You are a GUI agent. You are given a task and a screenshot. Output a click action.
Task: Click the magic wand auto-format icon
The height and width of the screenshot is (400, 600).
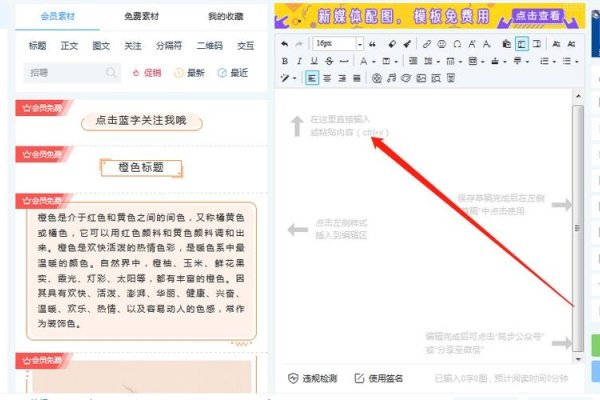pos(285,78)
